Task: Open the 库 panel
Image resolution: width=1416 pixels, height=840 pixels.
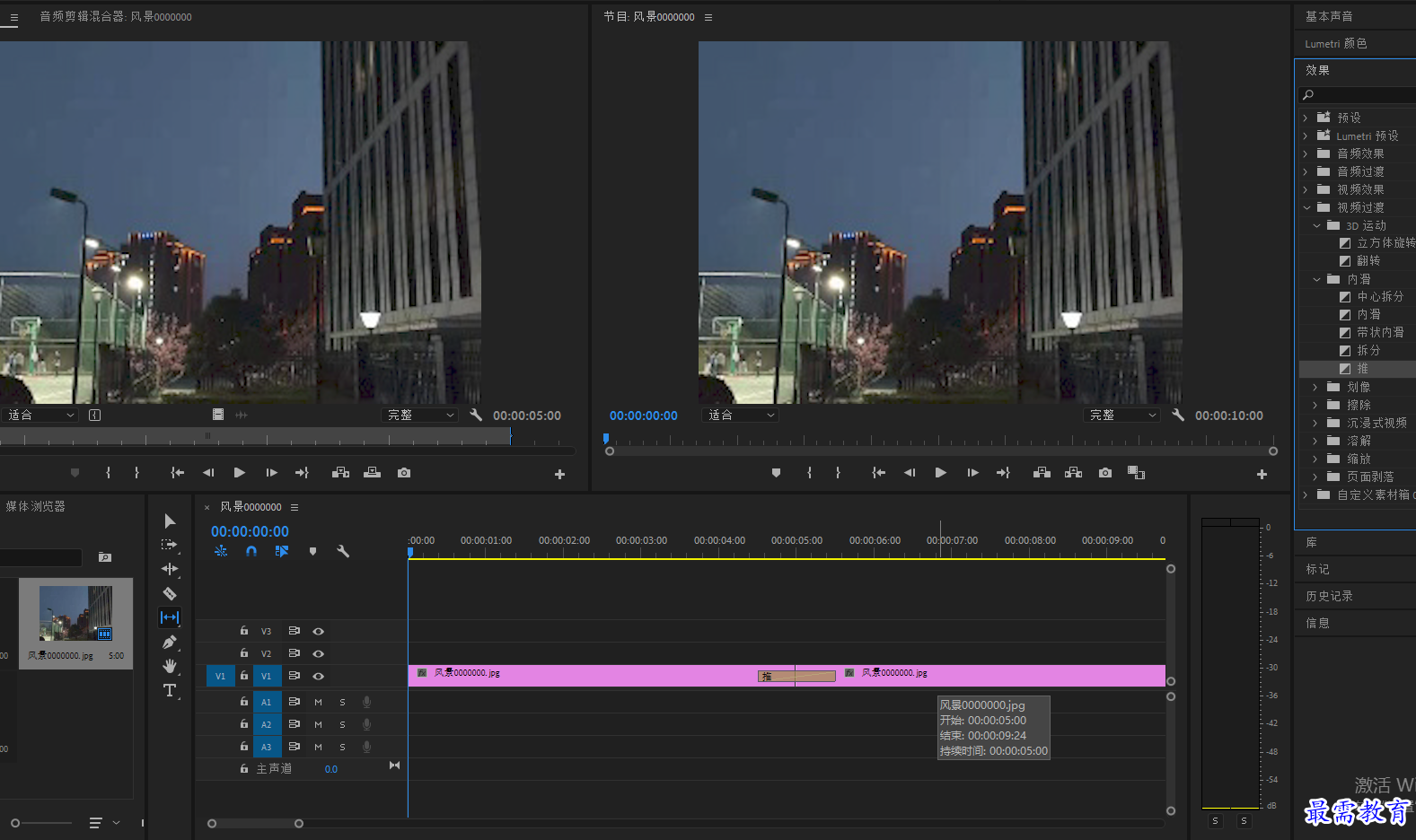Action: click(x=1312, y=543)
